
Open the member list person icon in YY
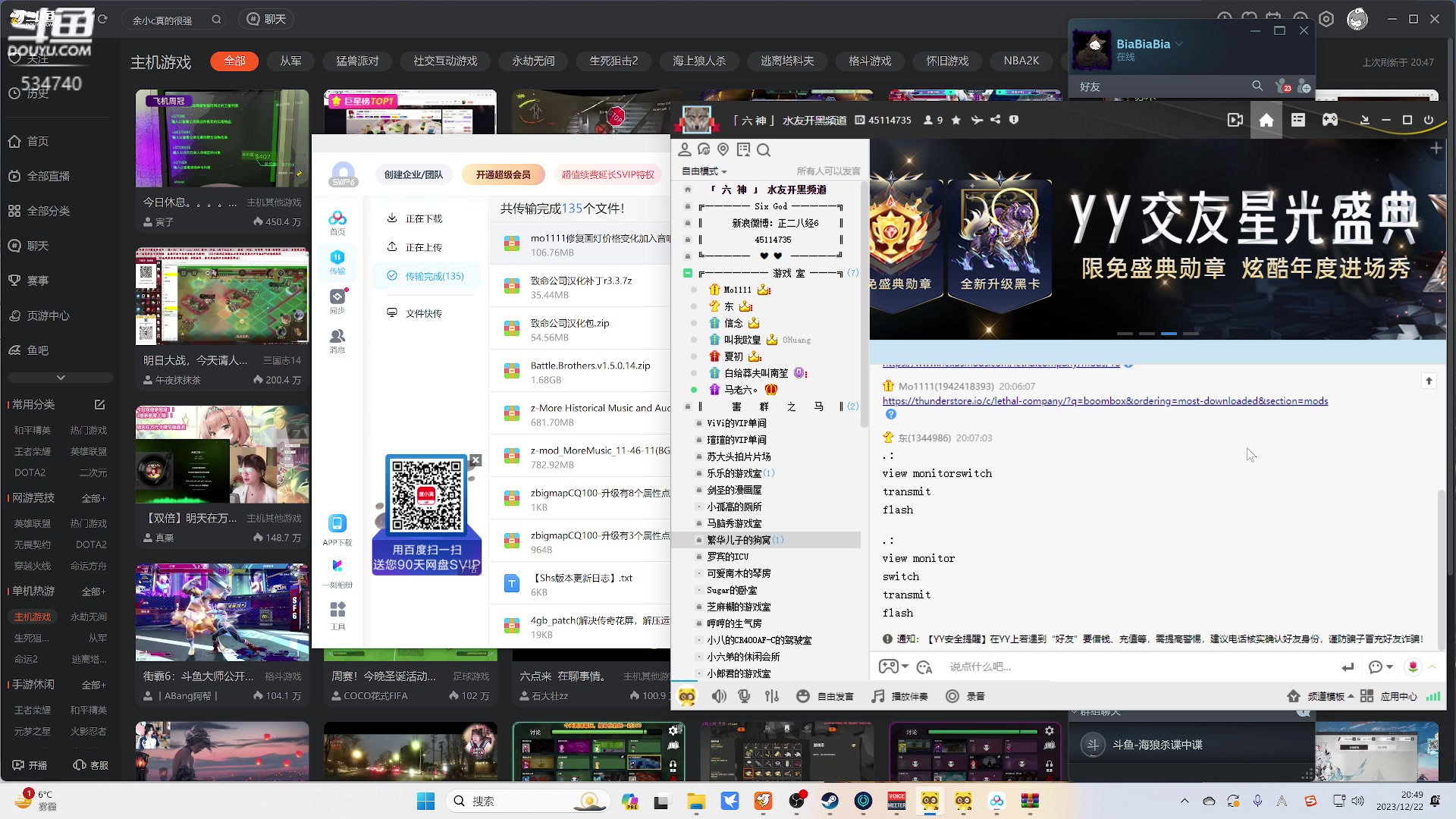[685, 149]
